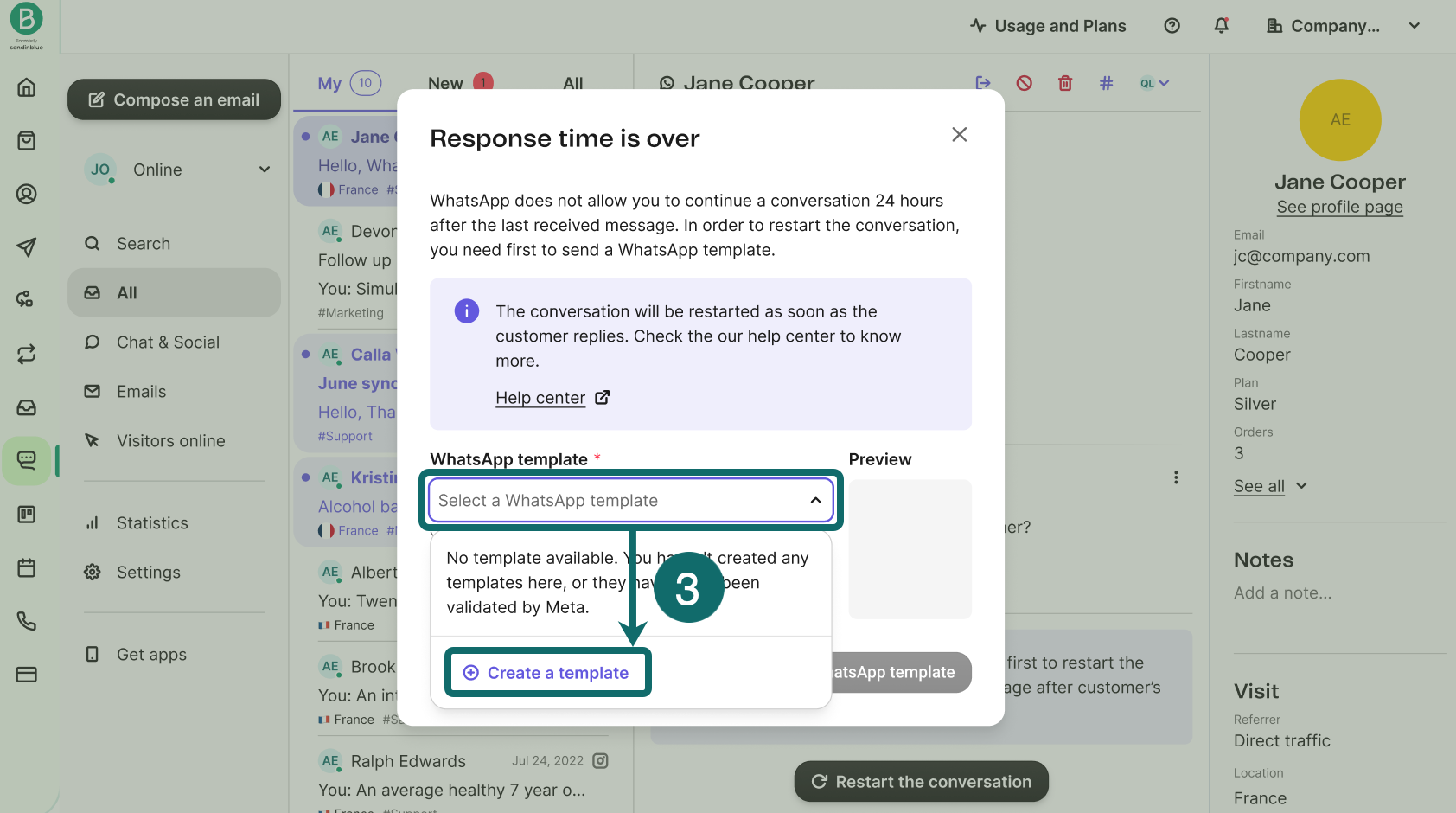Expand See all contact attributes
This screenshot has height=813, width=1456.
point(1269,486)
